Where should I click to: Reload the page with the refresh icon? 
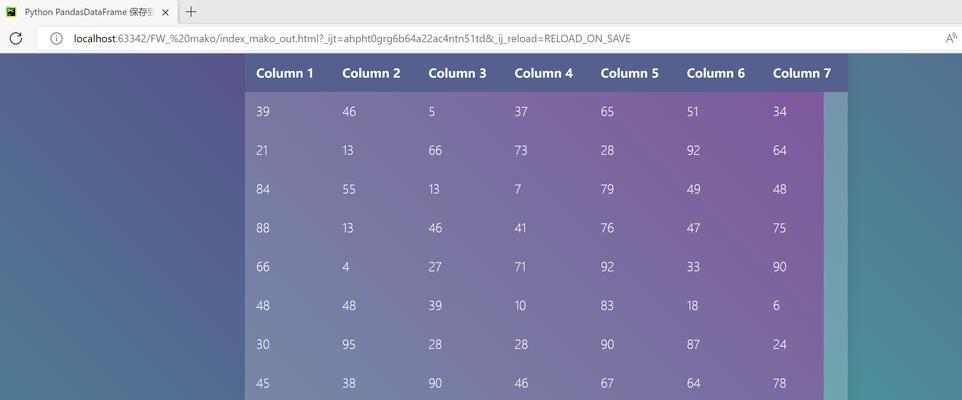coord(16,39)
